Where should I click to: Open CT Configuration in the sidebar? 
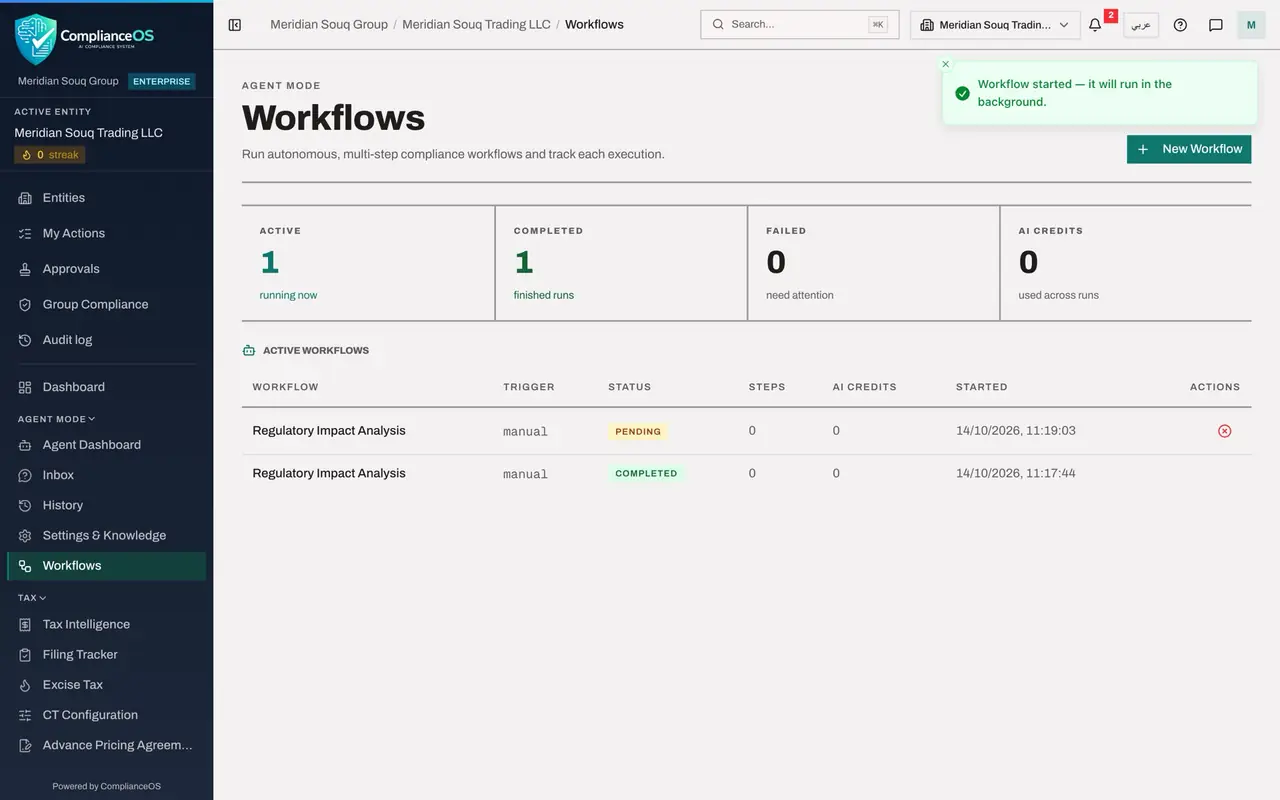(x=106, y=715)
